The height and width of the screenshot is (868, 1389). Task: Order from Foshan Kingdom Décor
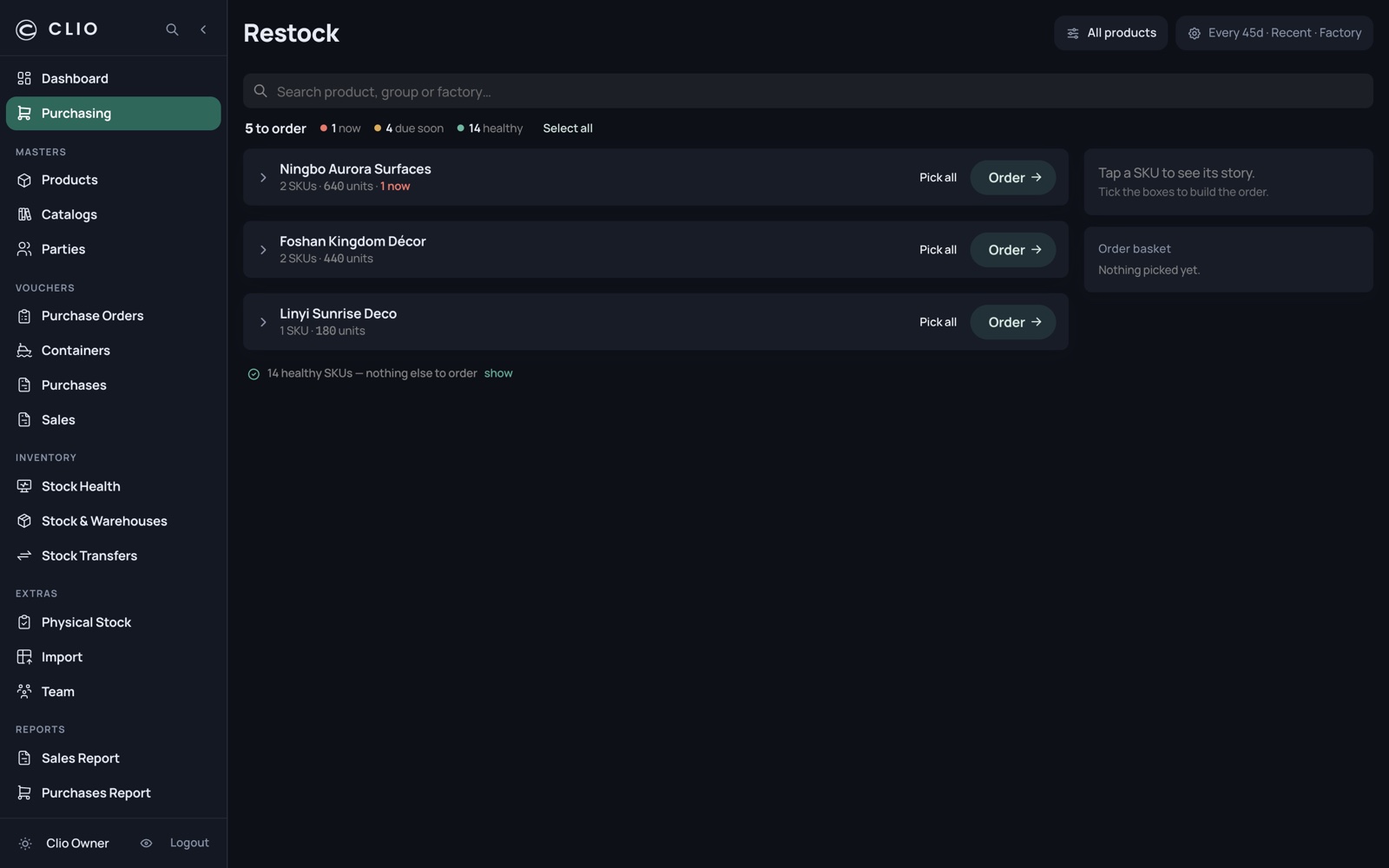coord(1013,250)
